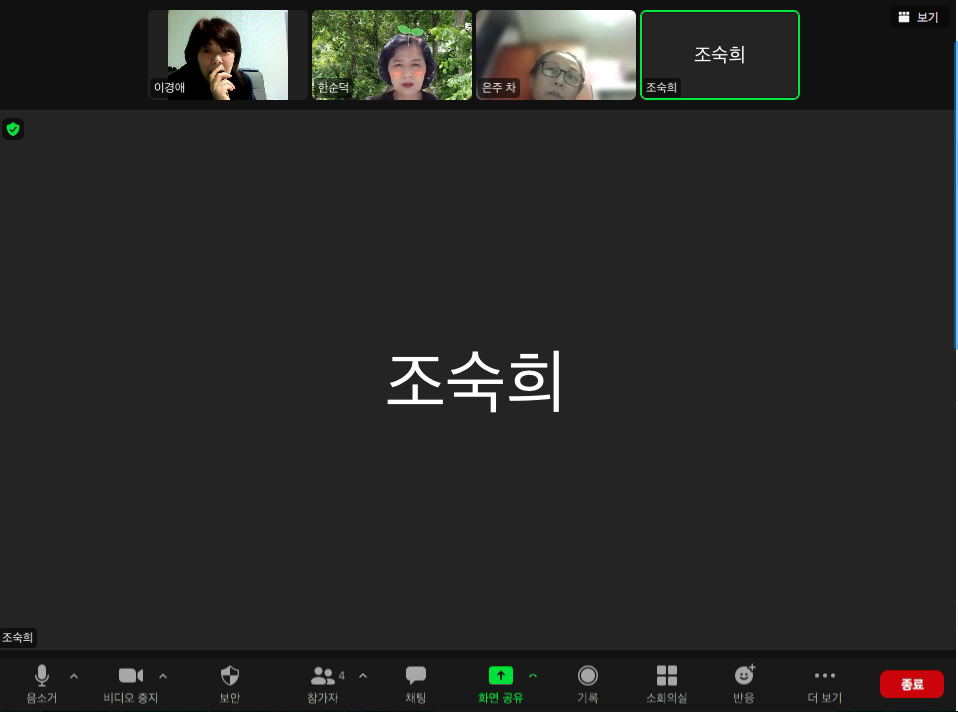Start screen sharing with 화면 공유
The height and width of the screenshot is (712, 958).
[500, 684]
